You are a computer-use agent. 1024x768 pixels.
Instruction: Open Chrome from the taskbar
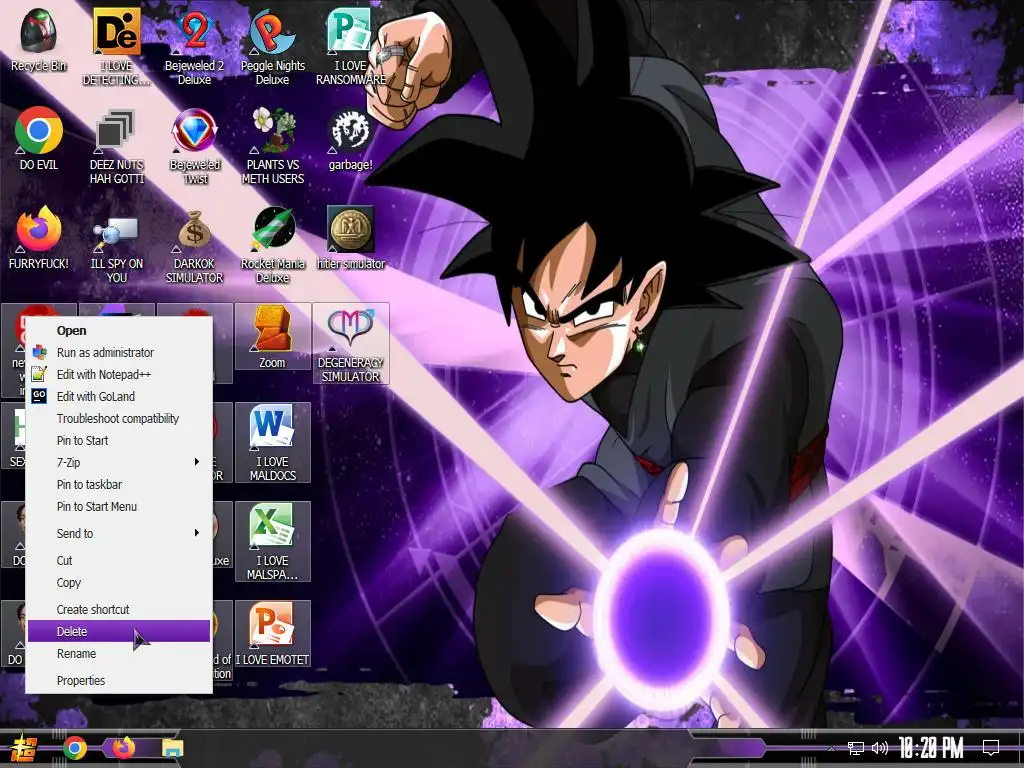coord(75,748)
